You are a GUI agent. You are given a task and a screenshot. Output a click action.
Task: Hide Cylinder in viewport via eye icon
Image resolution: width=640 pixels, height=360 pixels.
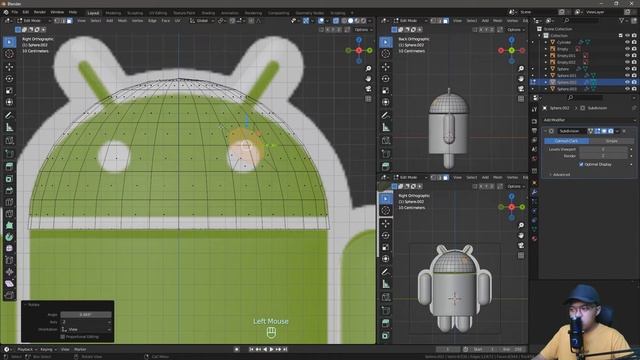pos(627,42)
